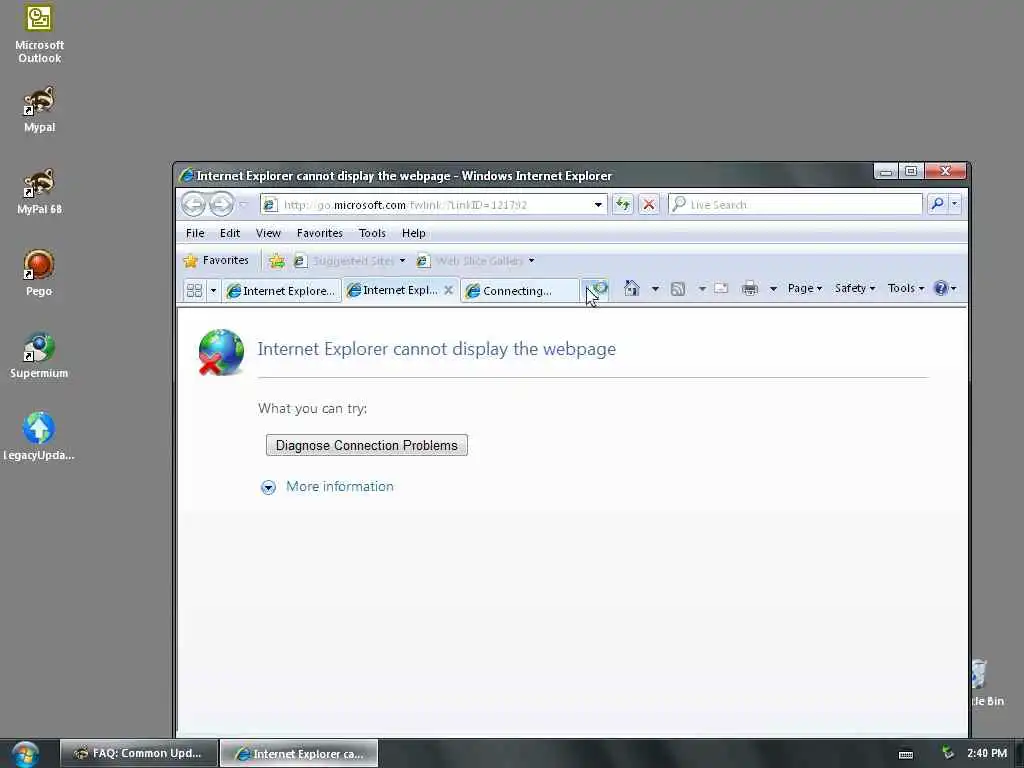Image resolution: width=1024 pixels, height=768 pixels.
Task: Open Microsoft Outlook desktop shortcut
Action: [39, 33]
